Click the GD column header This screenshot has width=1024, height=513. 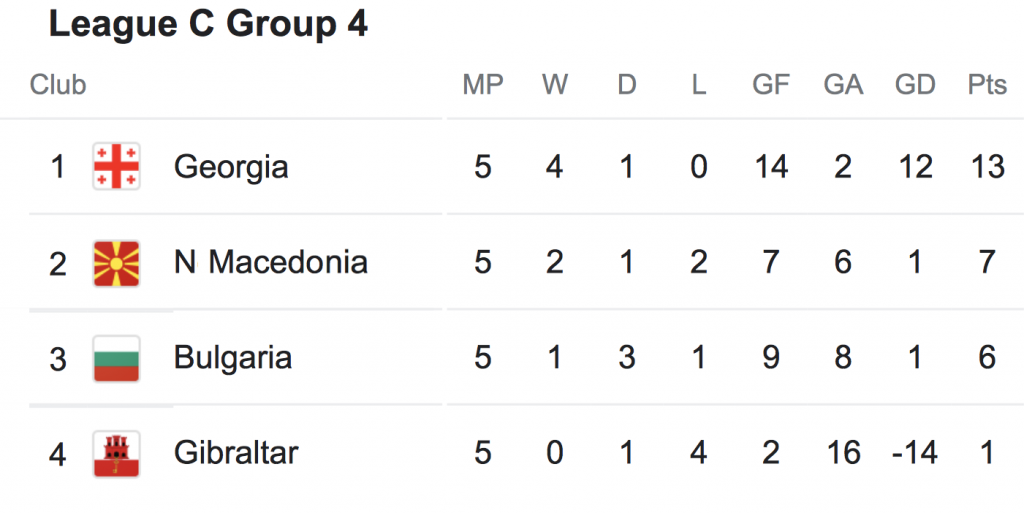point(915,85)
